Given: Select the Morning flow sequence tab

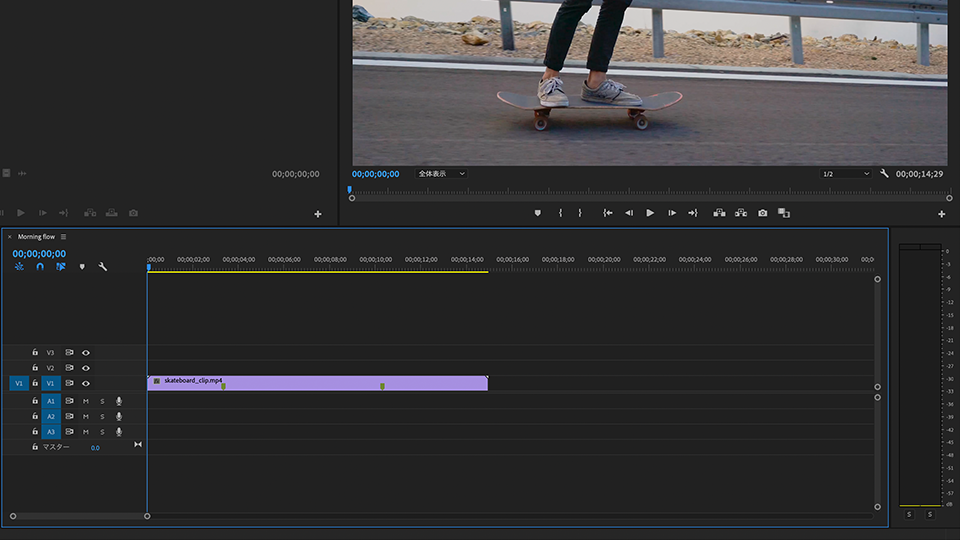Looking at the screenshot, I should (36, 237).
